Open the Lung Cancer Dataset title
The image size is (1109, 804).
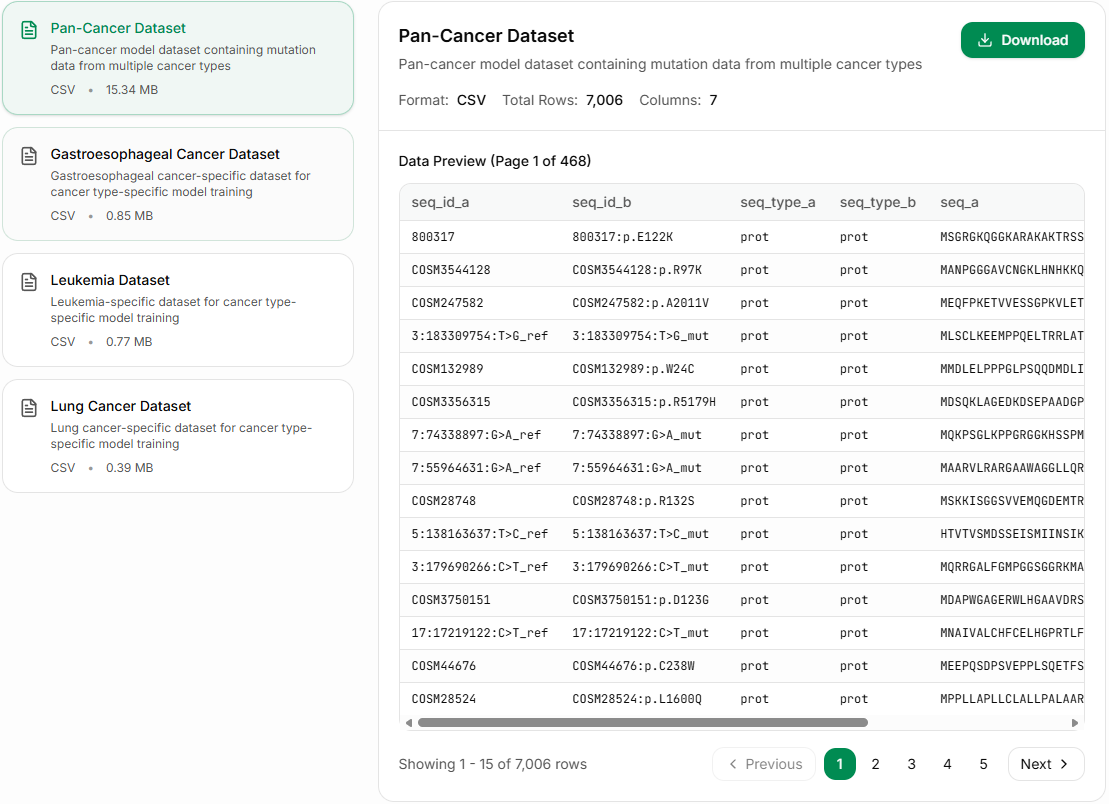coord(120,406)
